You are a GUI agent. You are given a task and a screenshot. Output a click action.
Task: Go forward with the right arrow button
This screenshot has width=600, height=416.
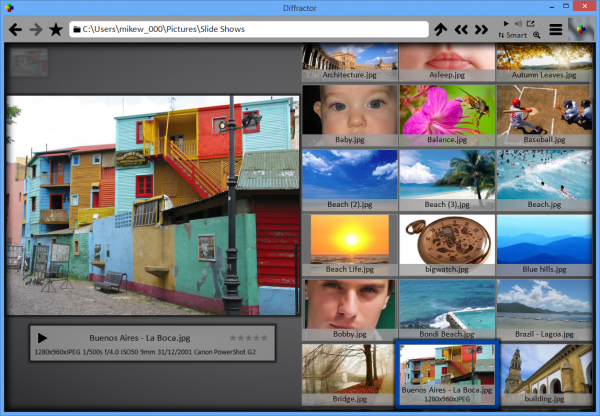click(36, 29)
